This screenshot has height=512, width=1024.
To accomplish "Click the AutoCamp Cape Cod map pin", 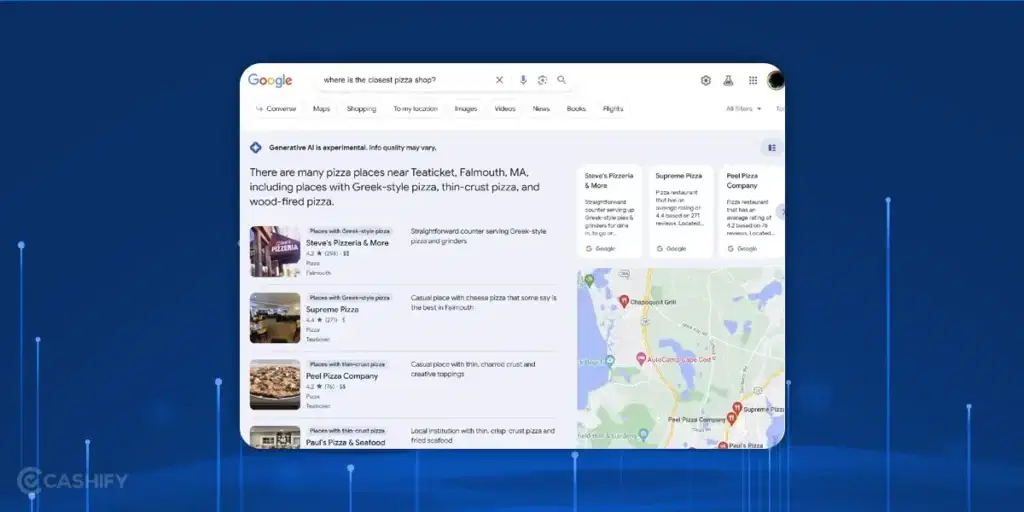I will pyautogui.click(x=641, y=359).
